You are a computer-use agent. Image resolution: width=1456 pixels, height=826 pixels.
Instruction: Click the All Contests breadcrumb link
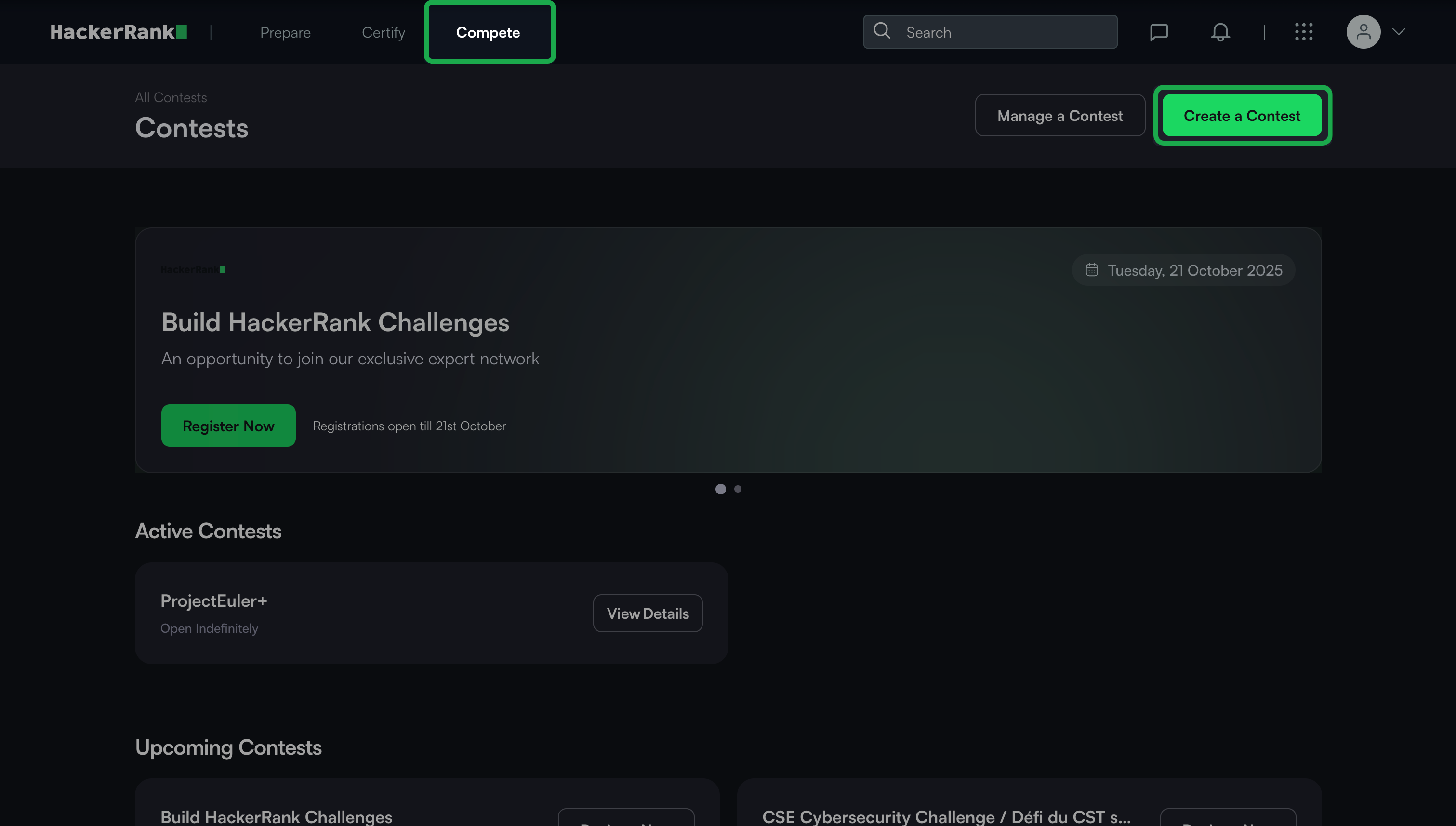point(171,97)
